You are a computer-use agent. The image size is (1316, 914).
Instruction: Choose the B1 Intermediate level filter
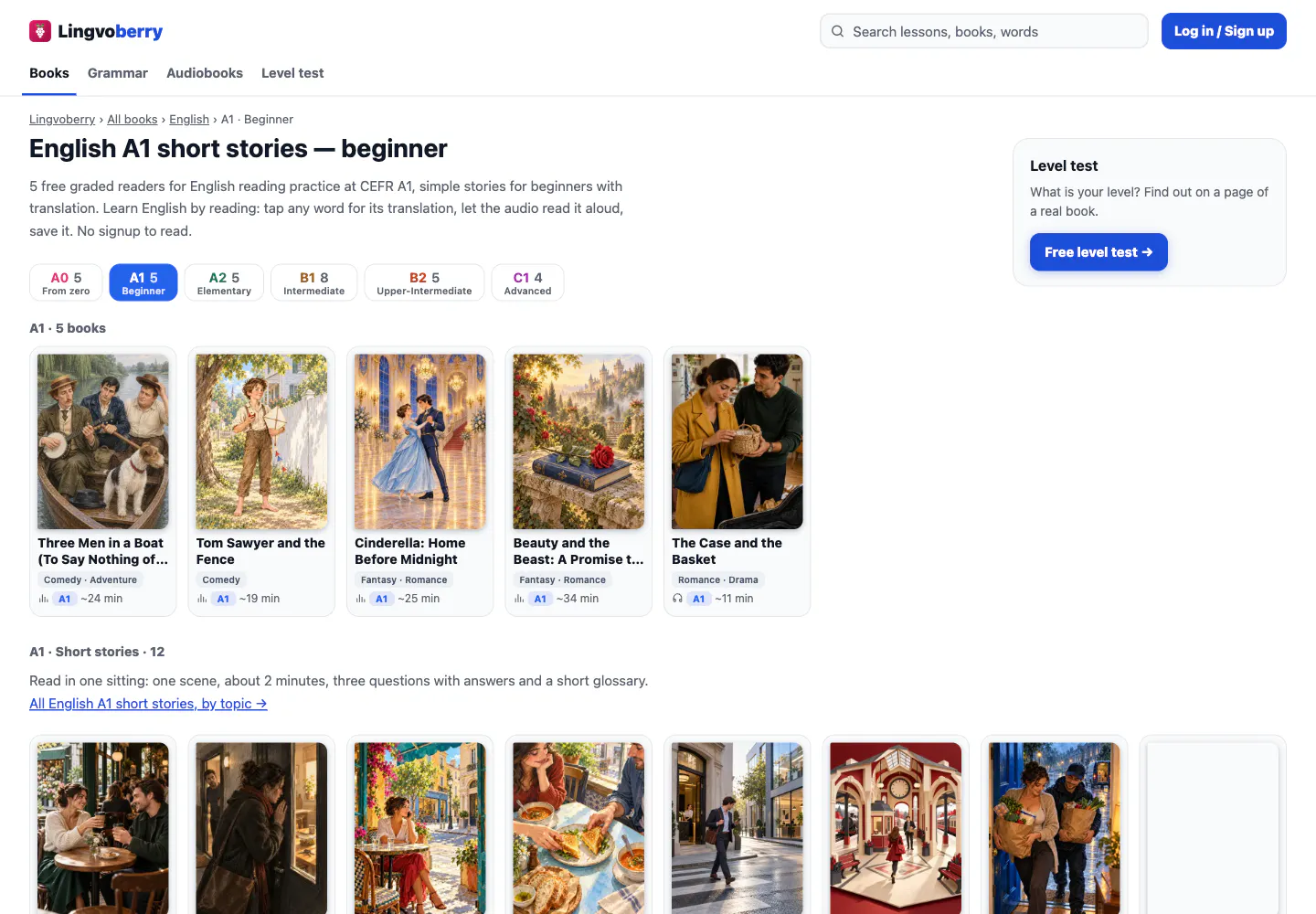(313, 282)
